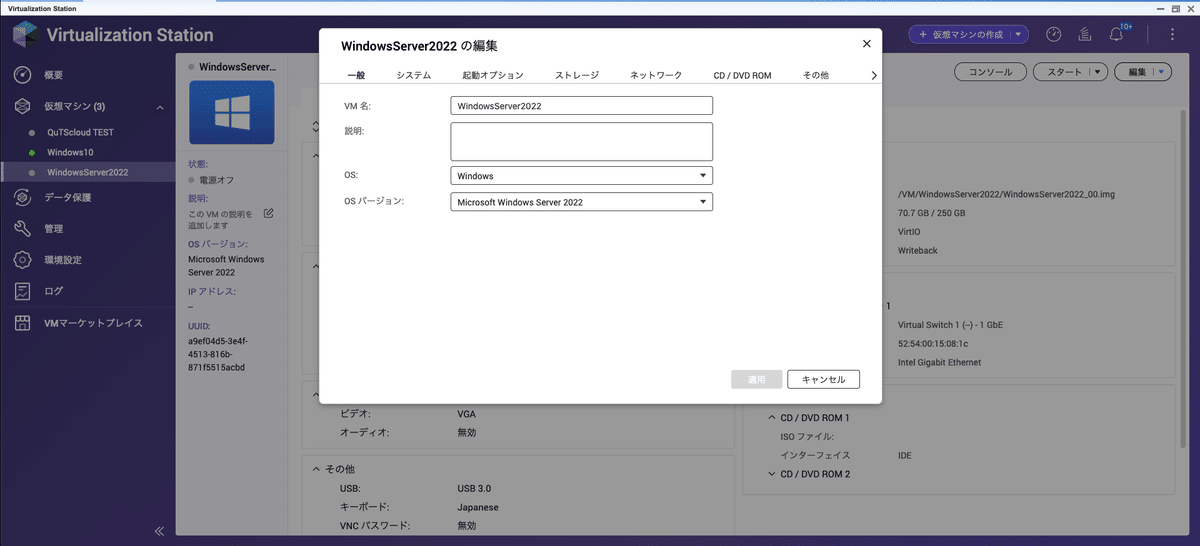Image resolution: width=1200 pixels, height=546 pixels.
Task: Switch to the 一般 tab
Action: pyautogui.click(x=356, y=75)
